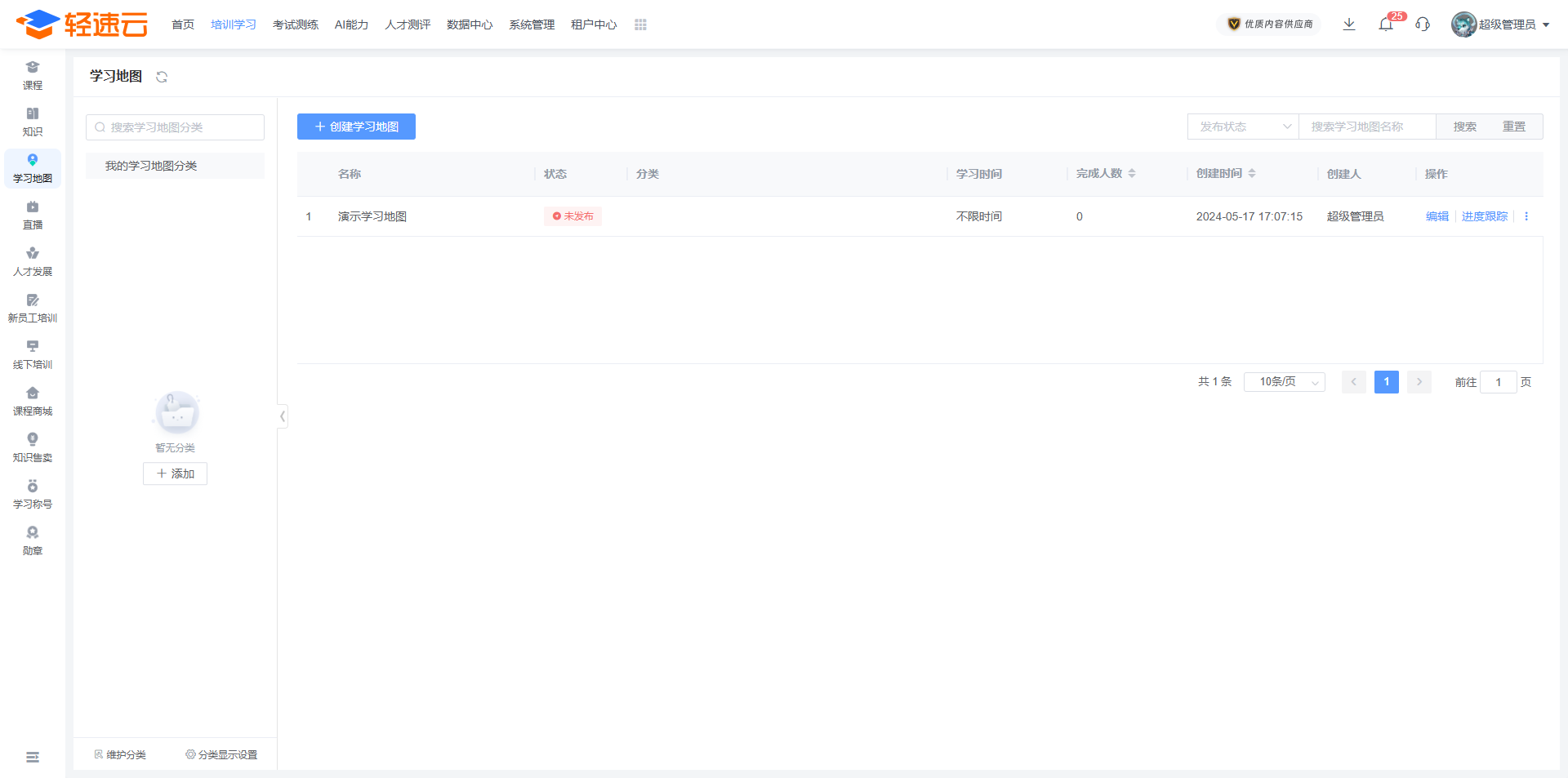The width and height of the screenshot is (1568, 778).
Task: Open the notification bell icon
Action: pos(1386,24)
